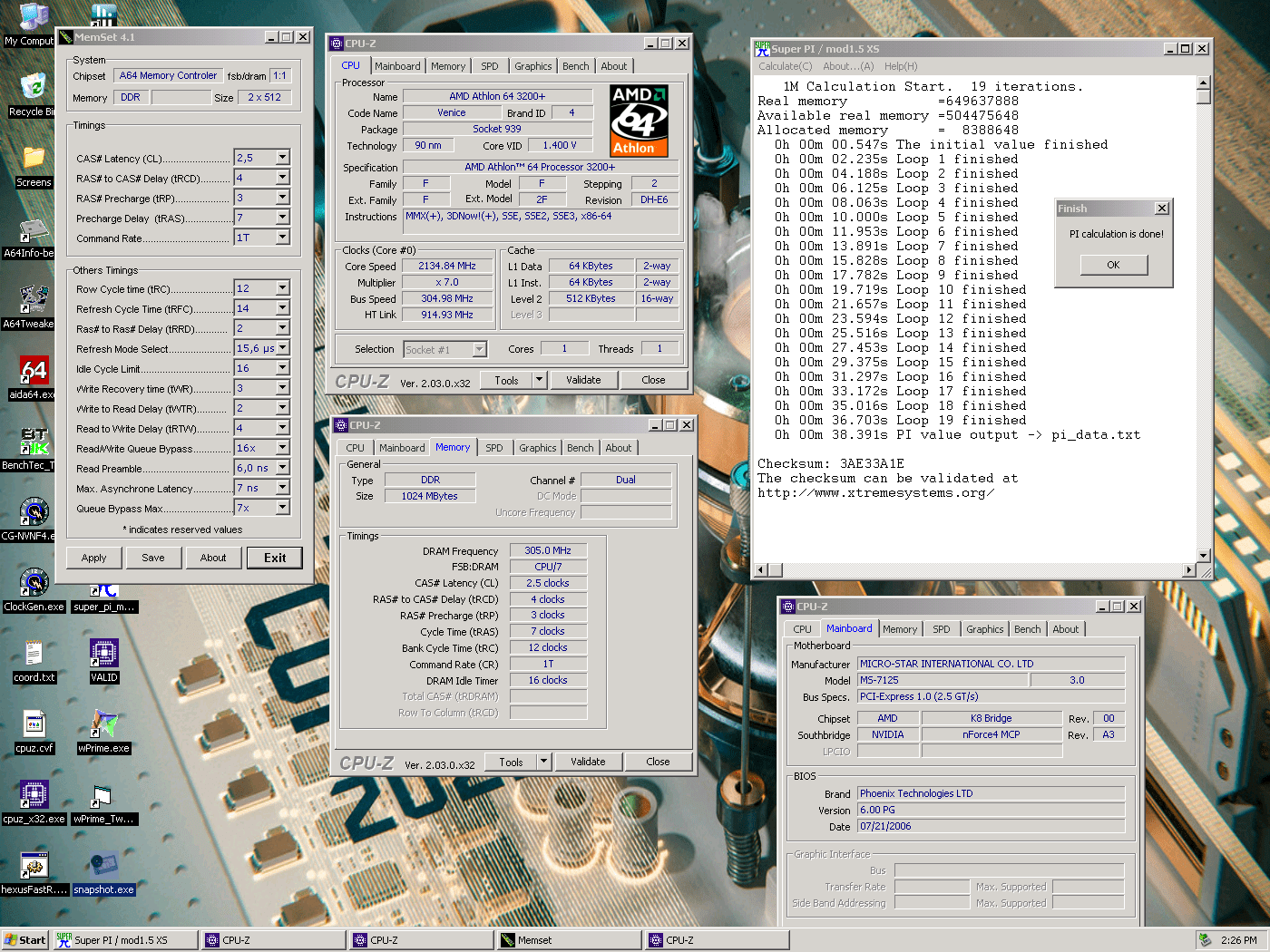The width and height of the screenshot is (1270, 952).
Task: Open Help(H) menu in Super PI
Action: (901, 66)
